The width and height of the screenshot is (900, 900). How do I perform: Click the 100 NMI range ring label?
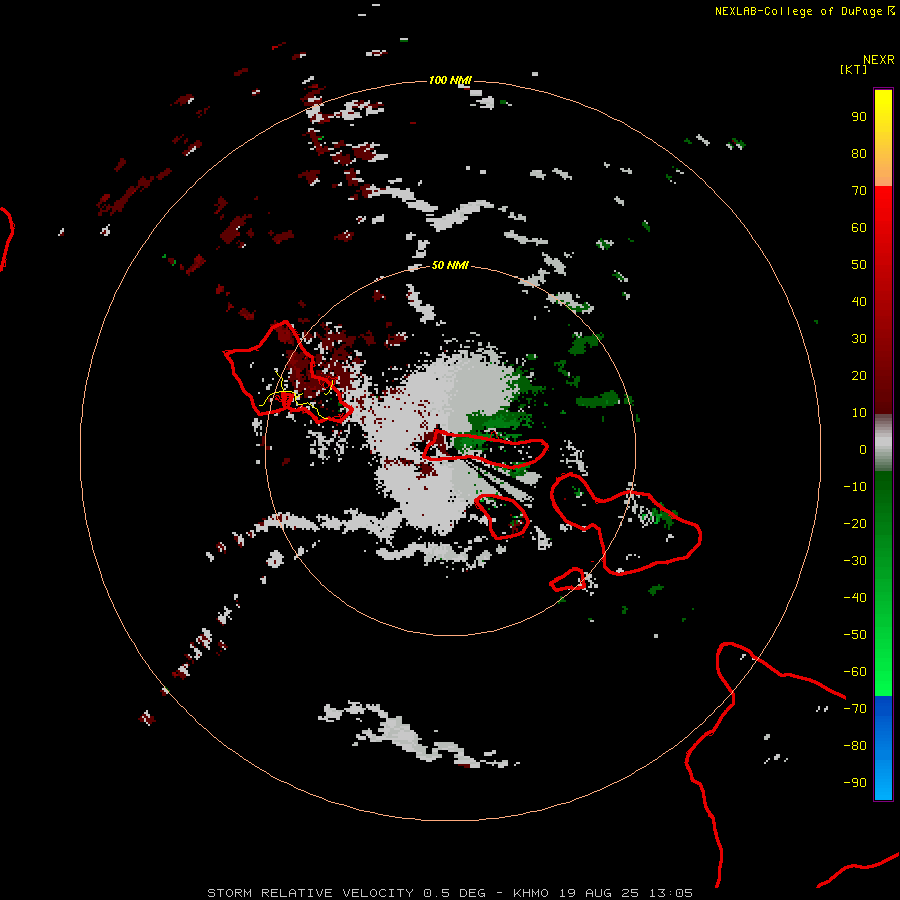[x=450, y=80]
